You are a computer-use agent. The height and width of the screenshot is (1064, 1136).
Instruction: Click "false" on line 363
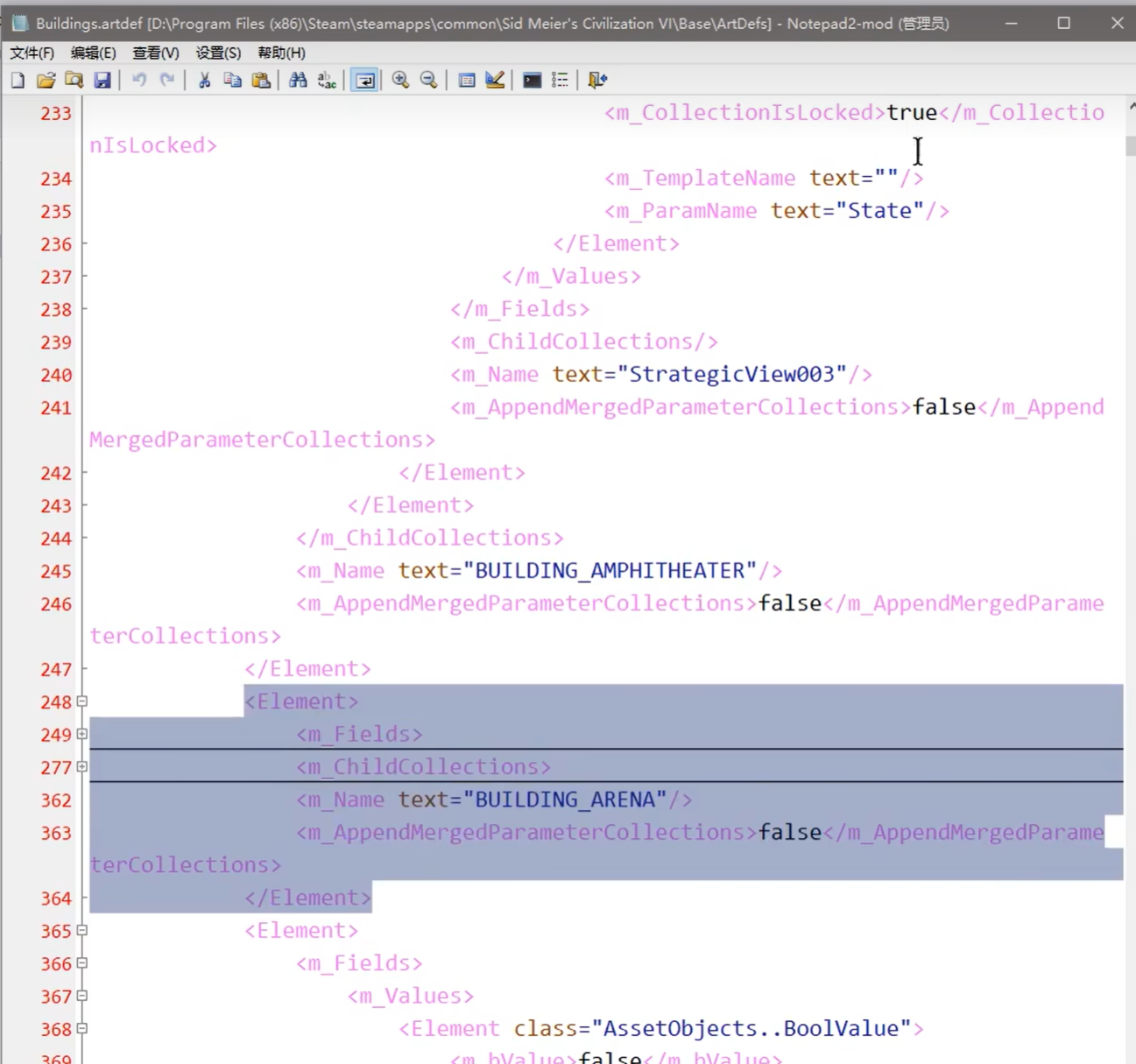[x=790, y=833]
